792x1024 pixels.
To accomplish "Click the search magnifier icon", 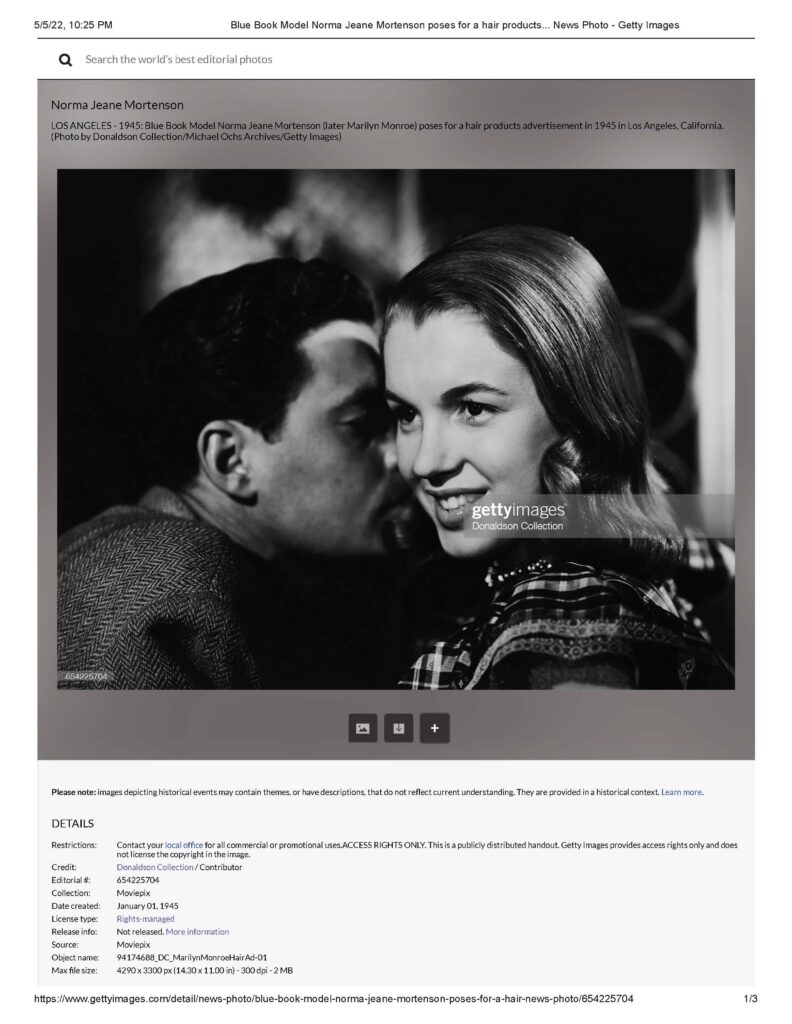I will (x=65, y=60).
